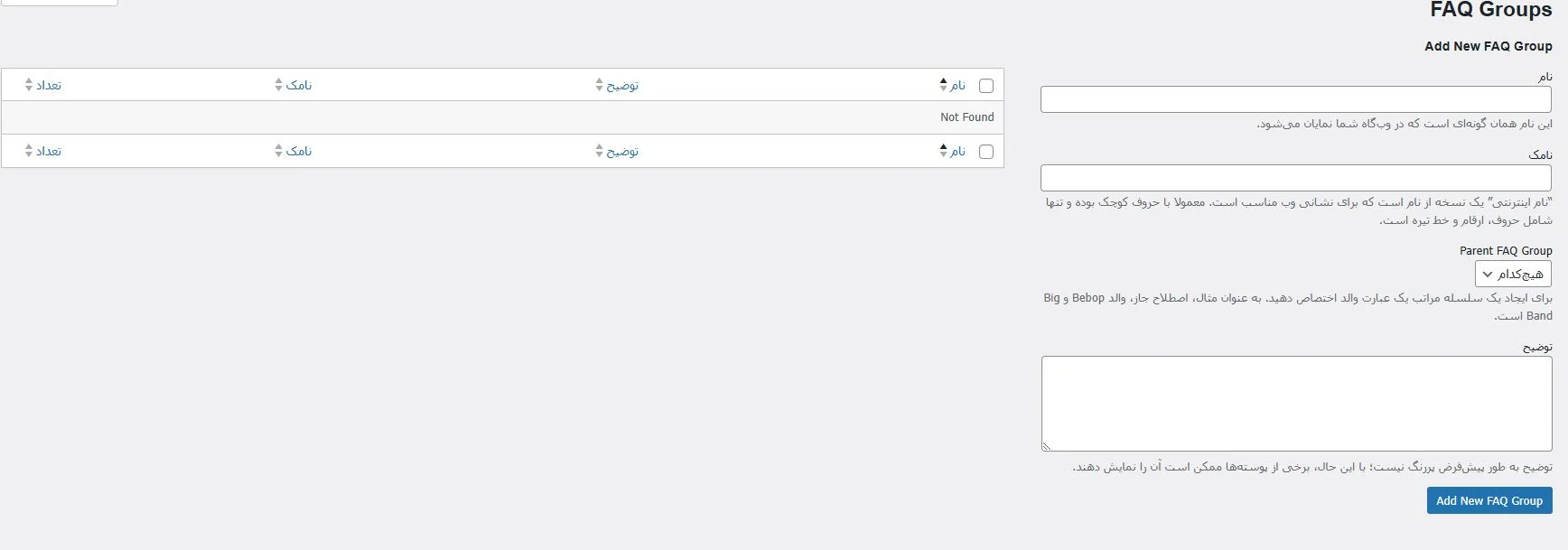Tick the select-all checkbox in table footer

pyautogui.click(x=986, y=152)
